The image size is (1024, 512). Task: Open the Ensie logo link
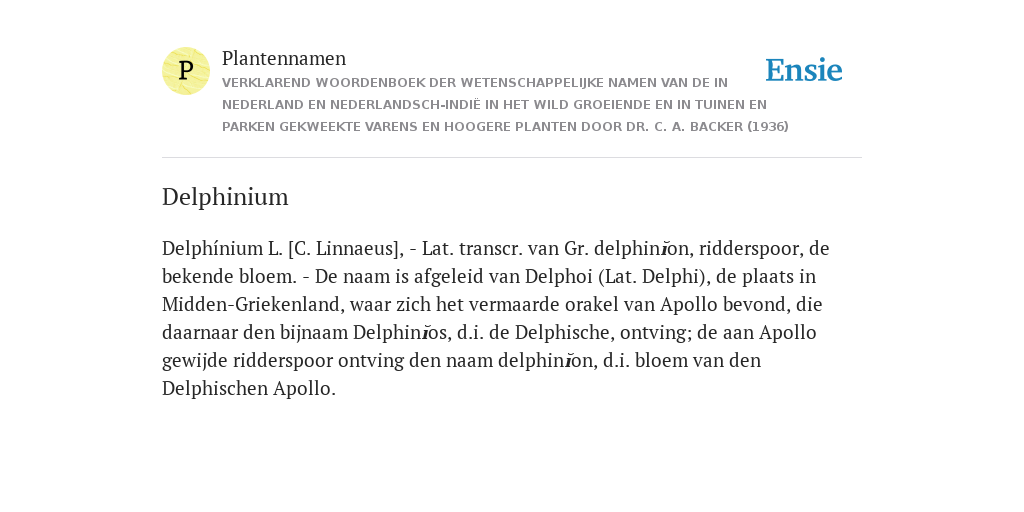[804, 71]
